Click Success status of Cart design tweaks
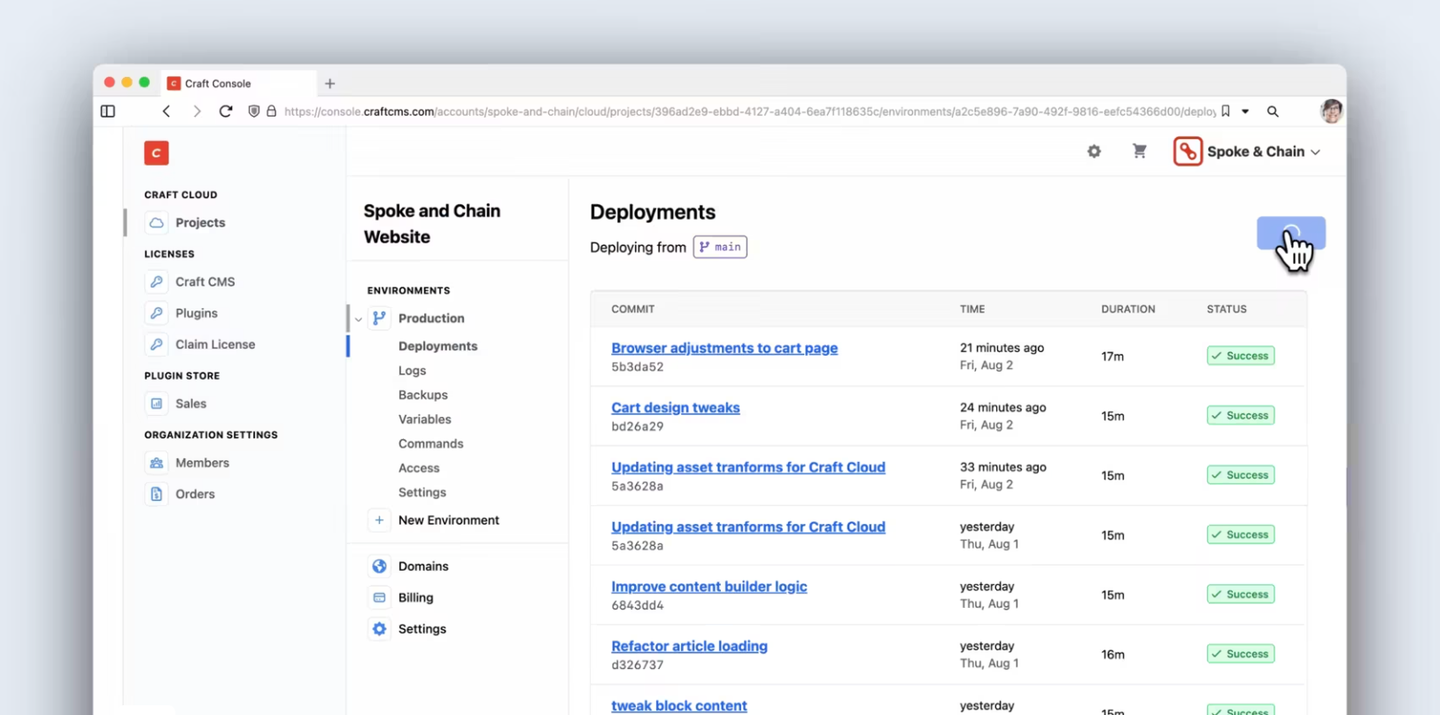 coord(1241,415)
